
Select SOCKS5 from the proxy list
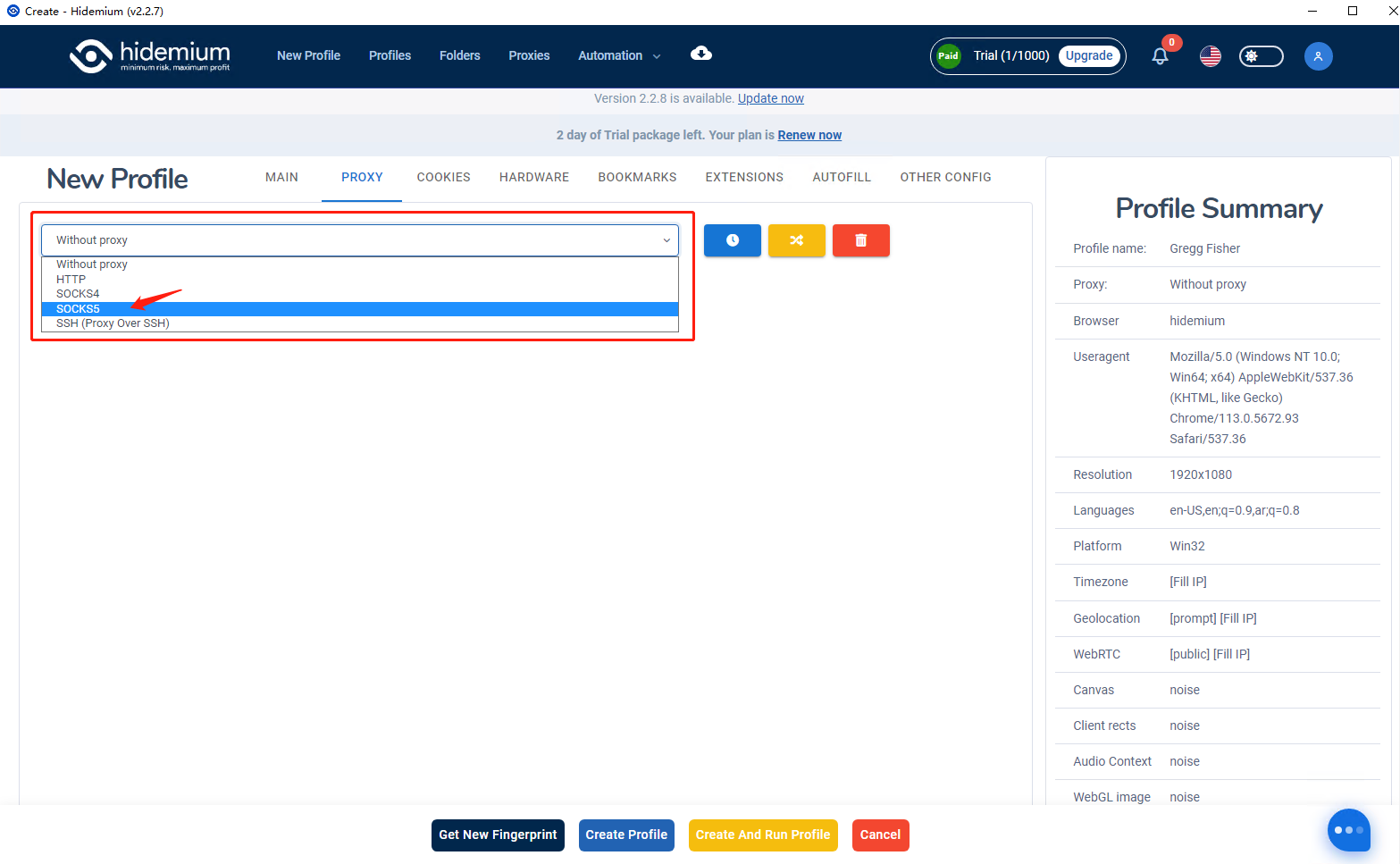click(79, 309)
